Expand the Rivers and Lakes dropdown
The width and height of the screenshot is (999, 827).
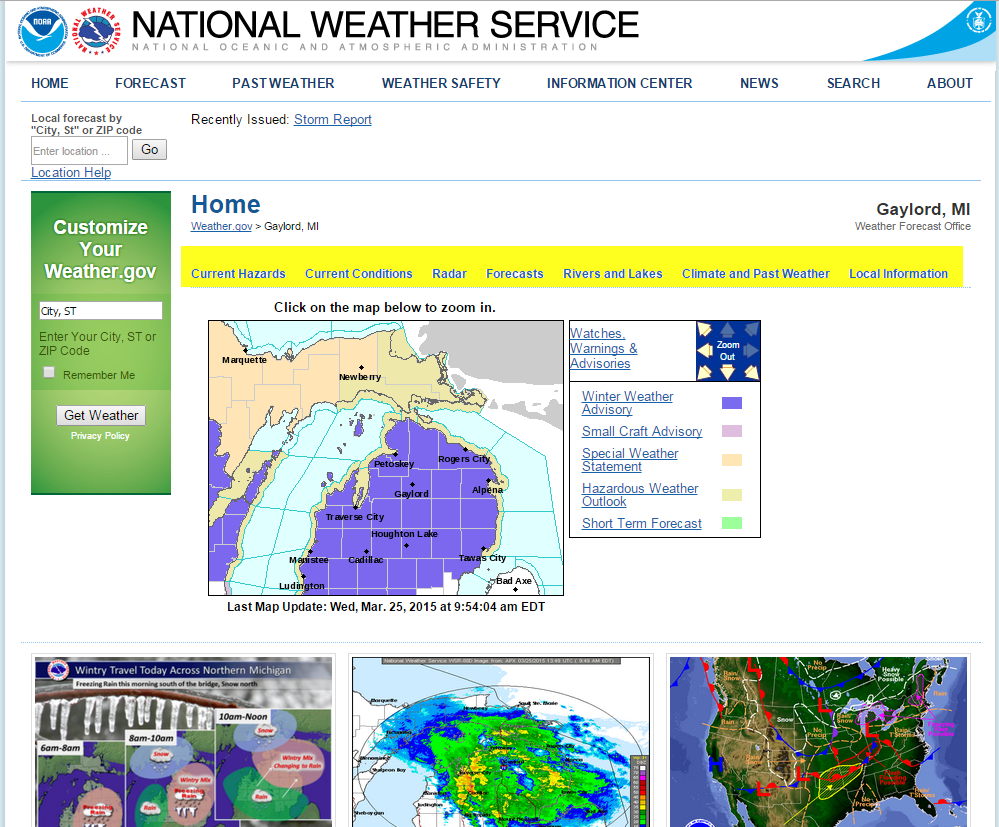pos(613,273)
